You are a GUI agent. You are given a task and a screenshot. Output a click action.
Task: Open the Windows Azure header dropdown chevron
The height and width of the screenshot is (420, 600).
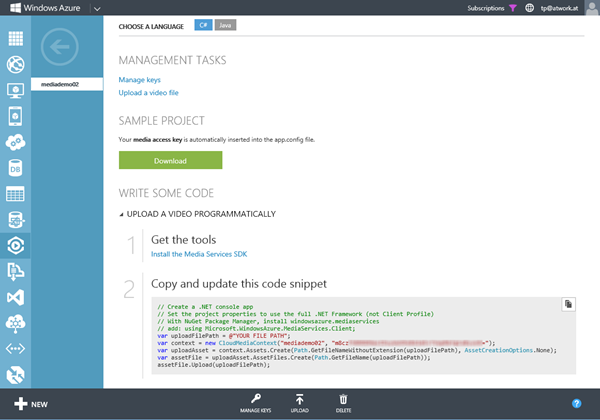(93, 8)
